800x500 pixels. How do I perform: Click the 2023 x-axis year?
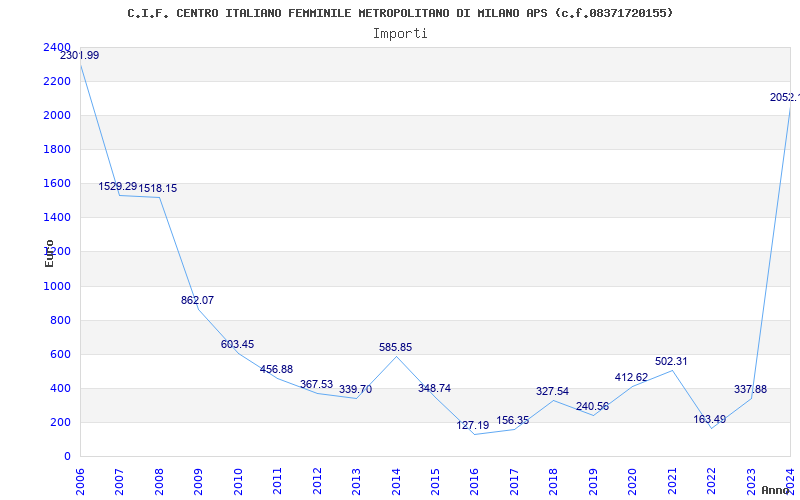(x=751, y=482)
